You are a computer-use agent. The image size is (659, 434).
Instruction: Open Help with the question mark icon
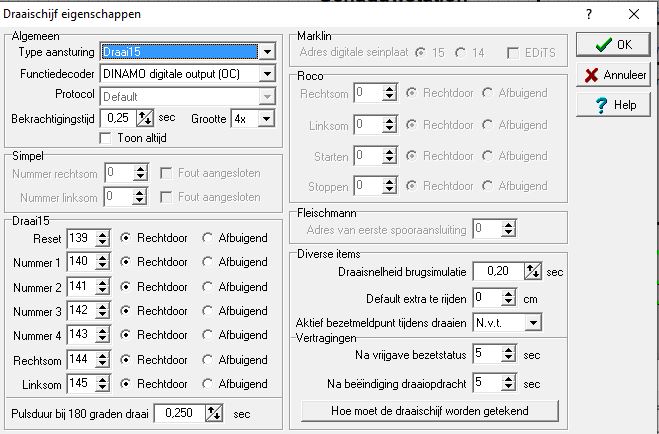click(x=614, y=105)
